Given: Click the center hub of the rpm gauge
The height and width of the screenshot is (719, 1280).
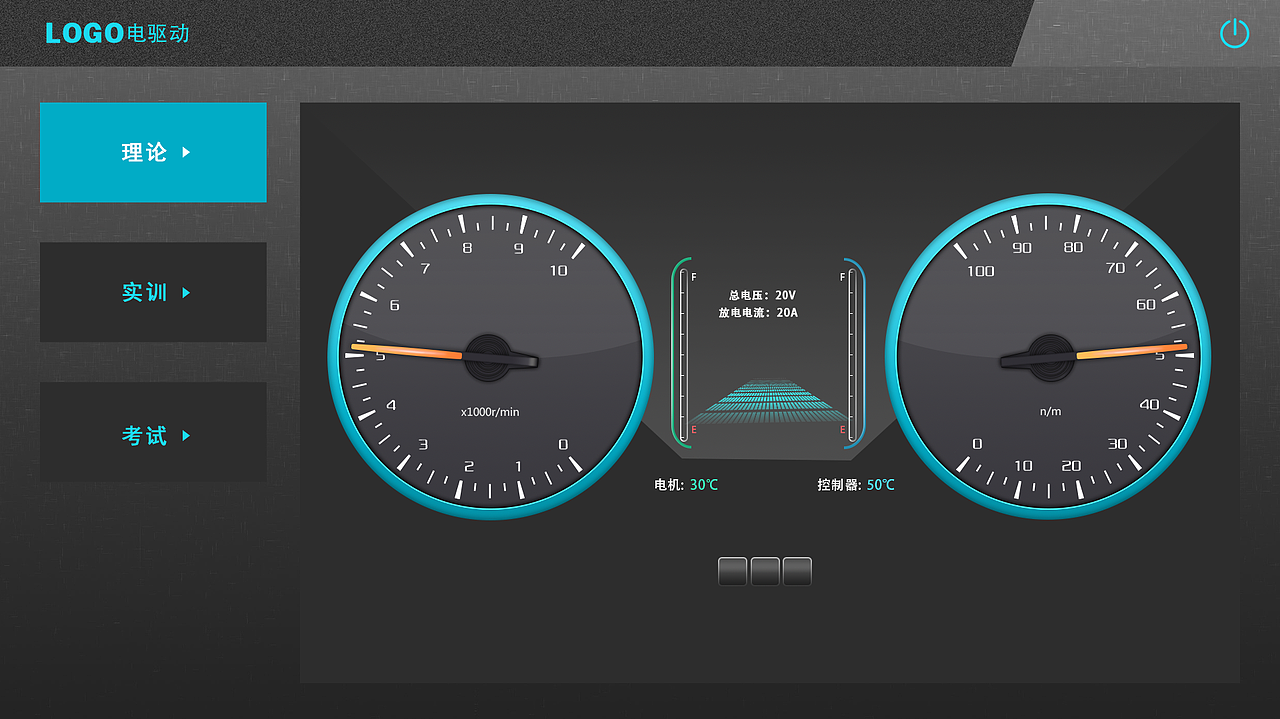Looking at the screenshot, I should coord(489,357).
